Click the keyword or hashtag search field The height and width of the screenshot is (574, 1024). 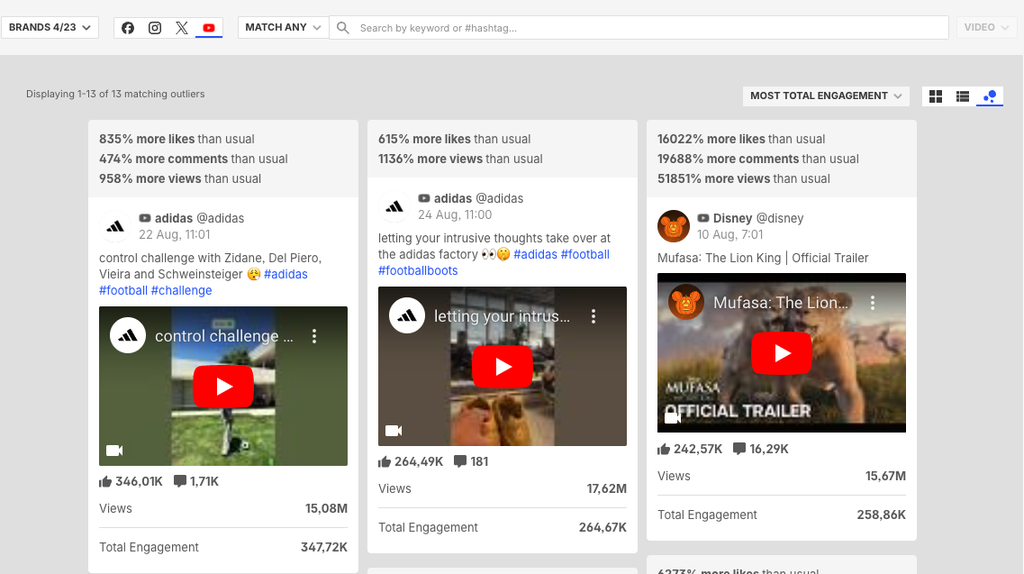point(640,28)
